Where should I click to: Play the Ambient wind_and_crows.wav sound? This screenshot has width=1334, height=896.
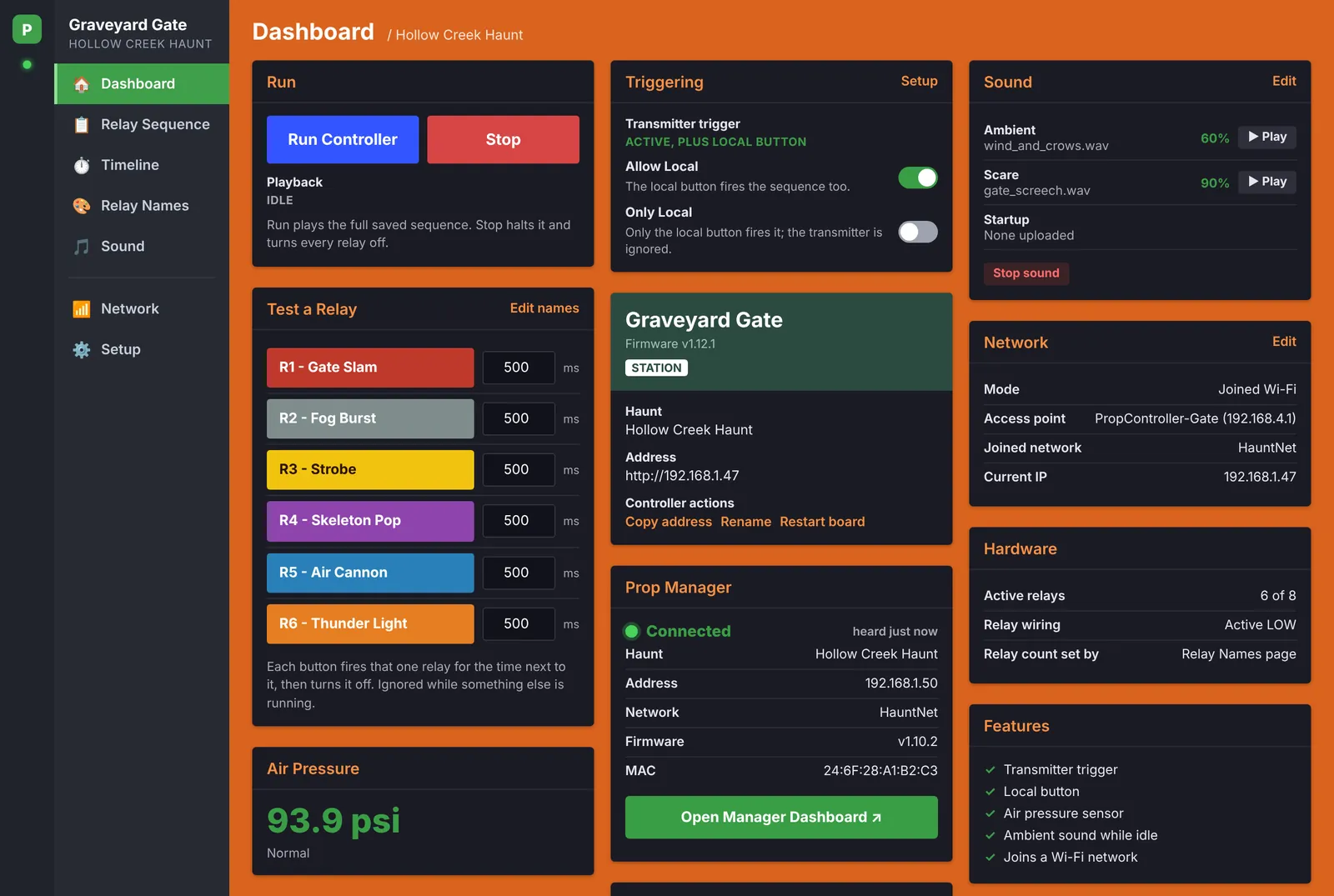1267,137
